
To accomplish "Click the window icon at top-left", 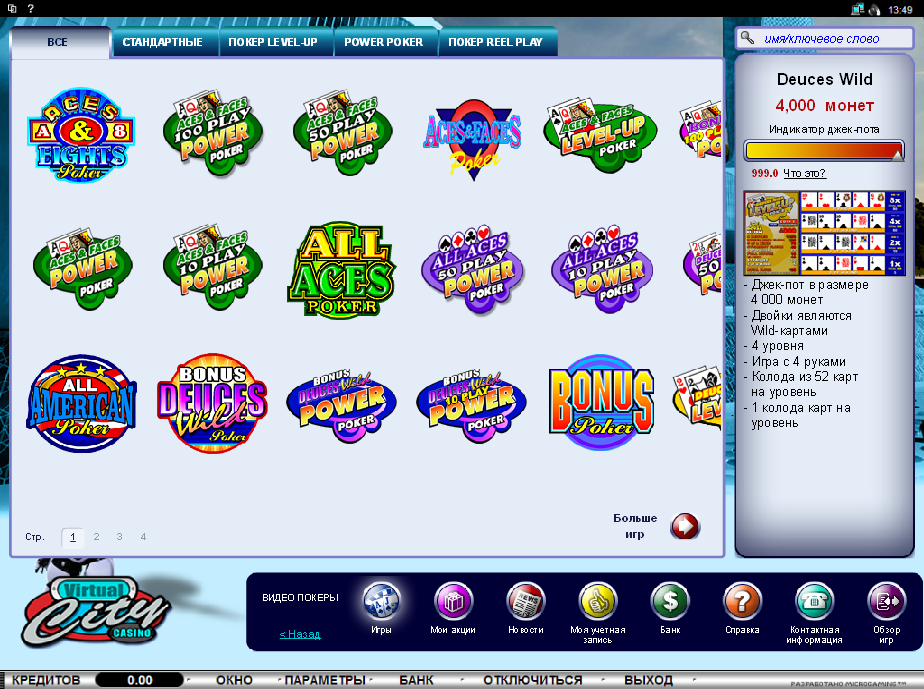I will 12,8.
